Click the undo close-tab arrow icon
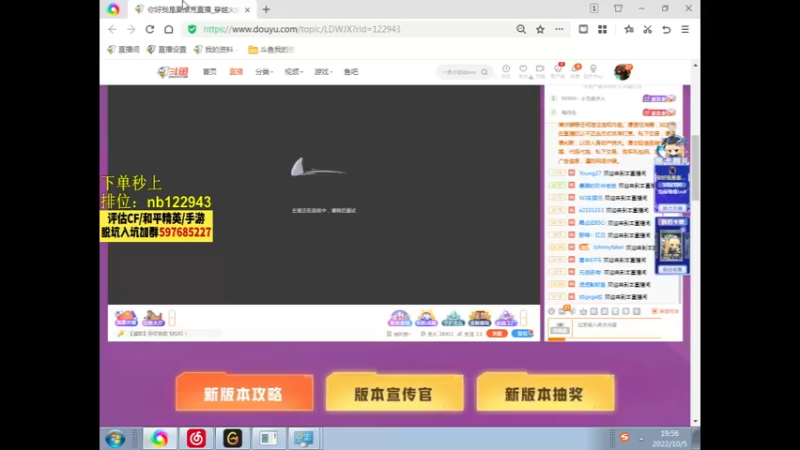 pyautogui.click(x=666, y=30)
